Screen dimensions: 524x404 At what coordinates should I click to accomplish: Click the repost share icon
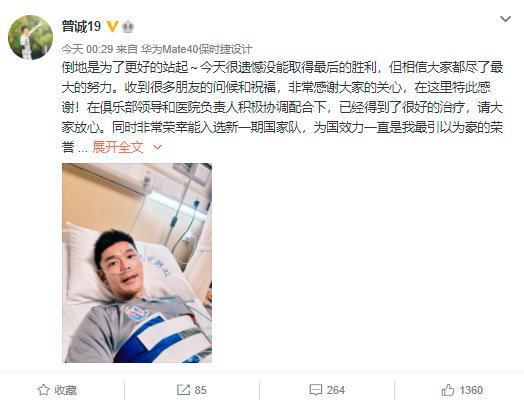(x=183, y=390)
